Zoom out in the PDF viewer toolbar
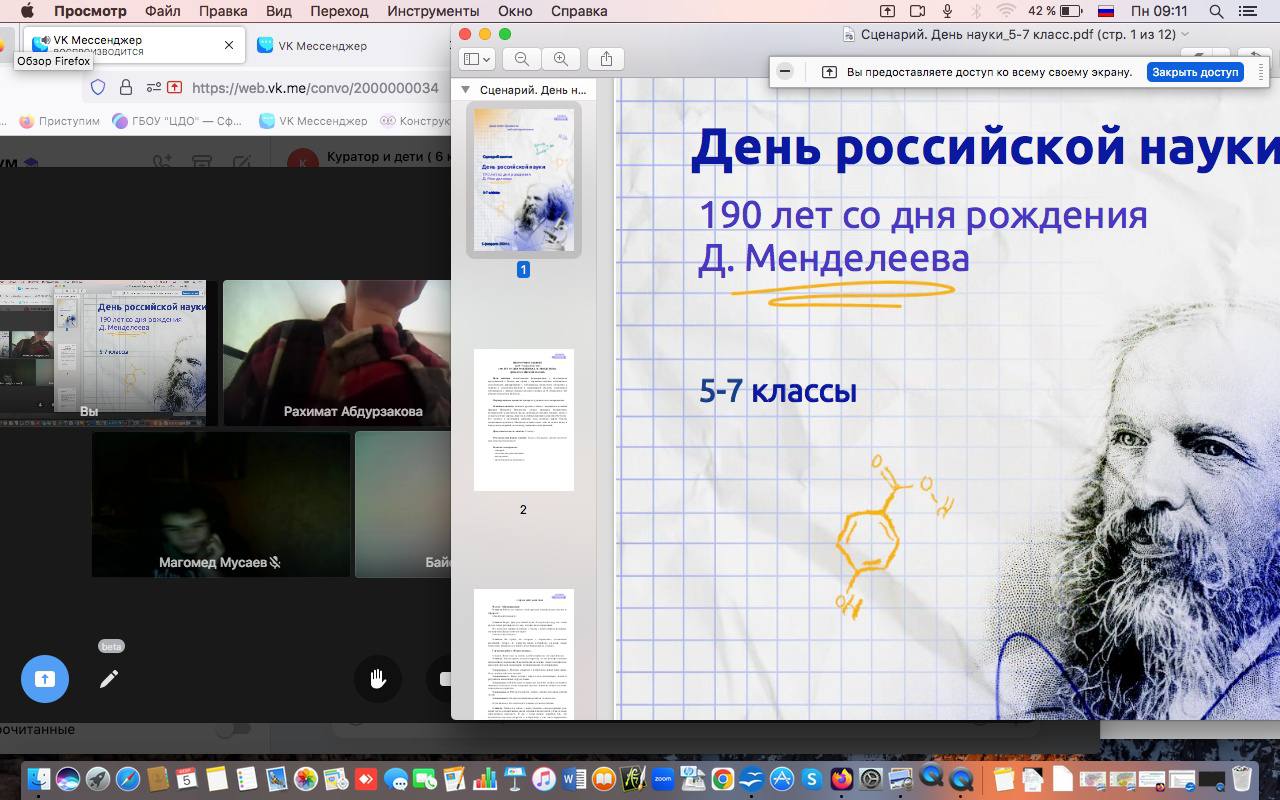 tap(522, 59)
